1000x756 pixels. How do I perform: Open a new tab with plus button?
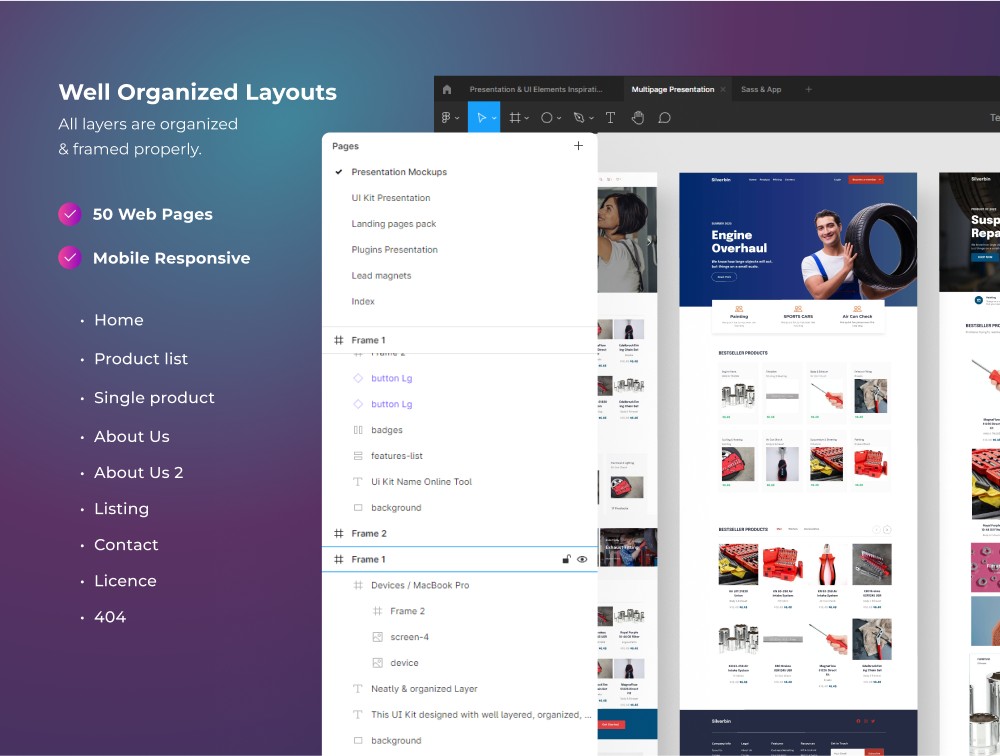point(809,89)
